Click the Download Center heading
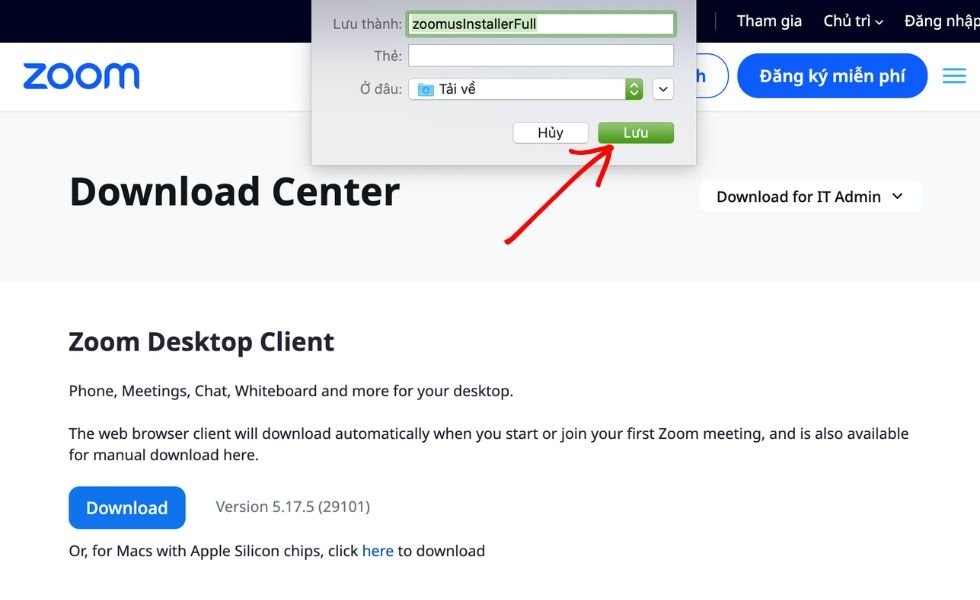 [x=233, y=190]
